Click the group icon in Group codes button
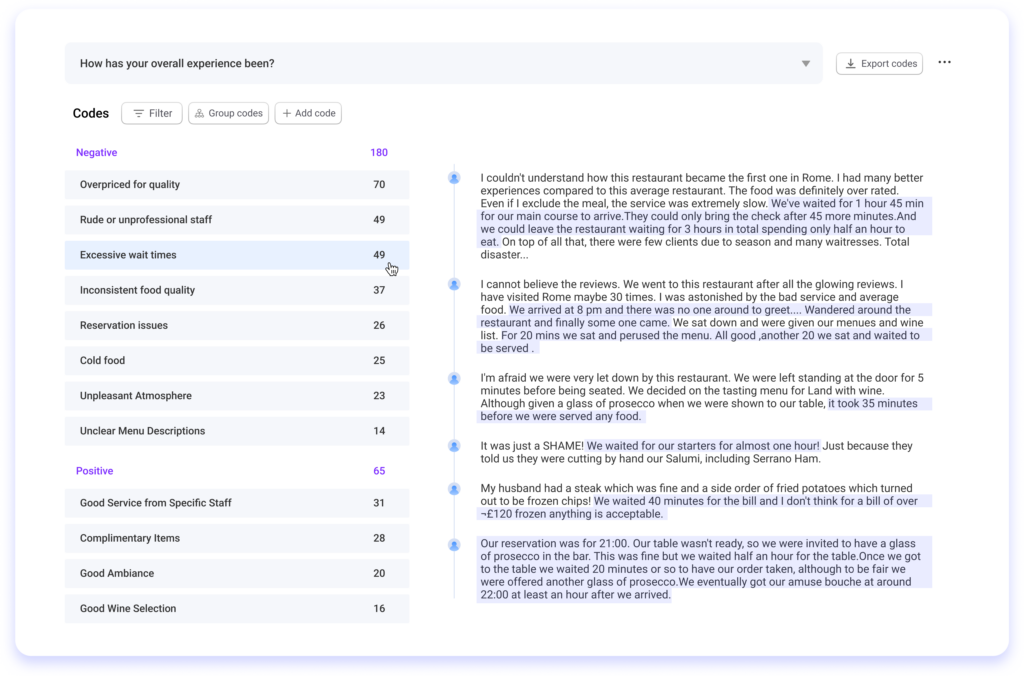 point(199,113)
